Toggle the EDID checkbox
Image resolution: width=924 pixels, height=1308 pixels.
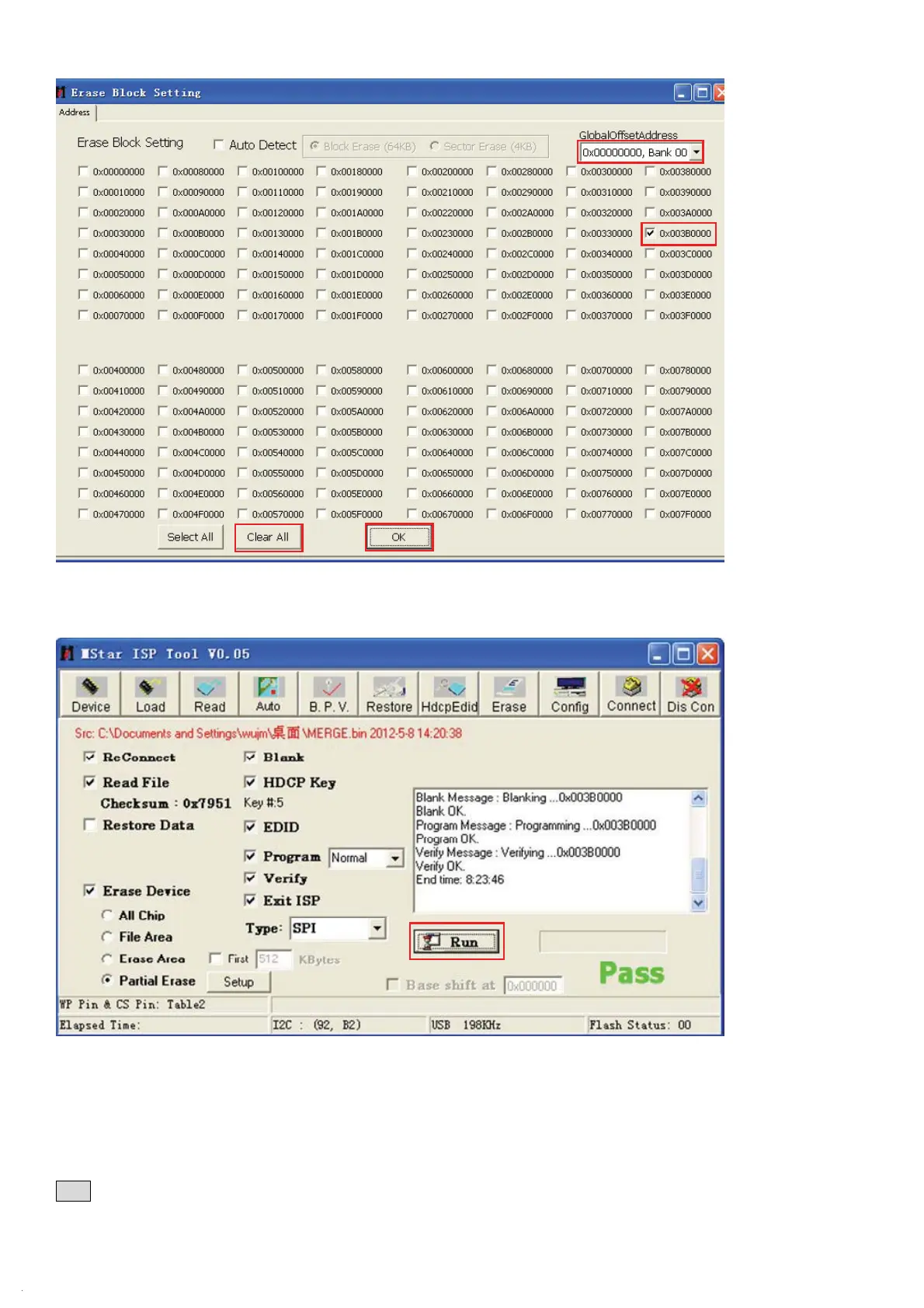point(250,826)
